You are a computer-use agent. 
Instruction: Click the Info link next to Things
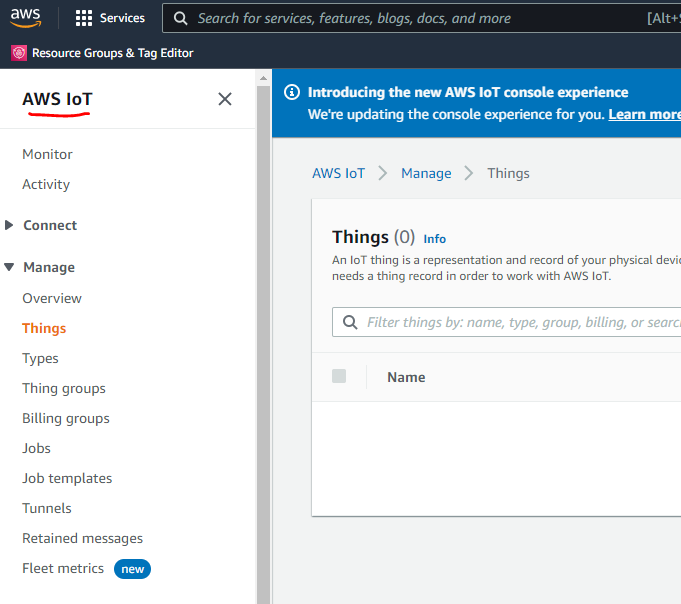click(x=435, y=239)
